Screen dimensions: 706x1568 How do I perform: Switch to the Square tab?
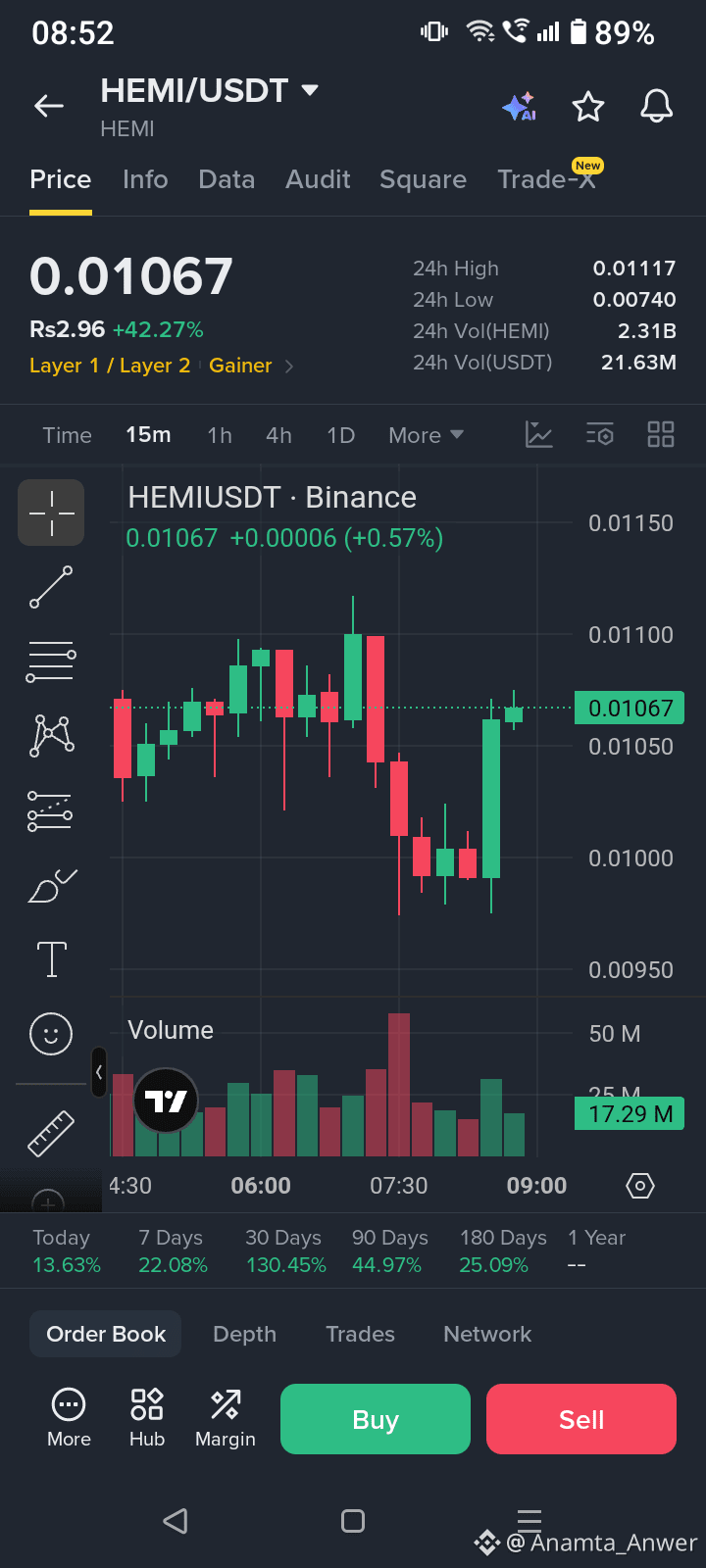pyautogui.click(x=423, y=179)
